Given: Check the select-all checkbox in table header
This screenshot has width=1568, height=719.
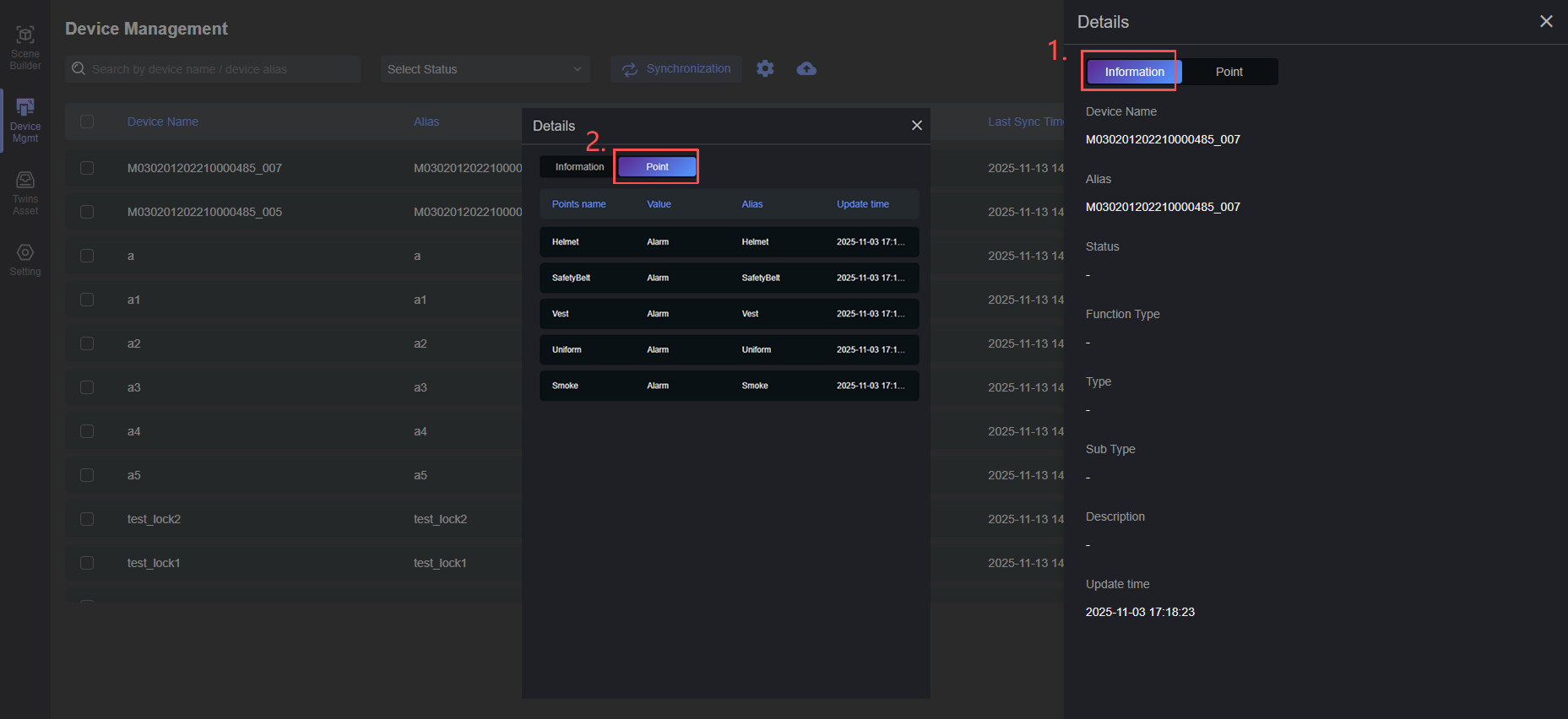Looking at the screenshot, I should point(87,122).
